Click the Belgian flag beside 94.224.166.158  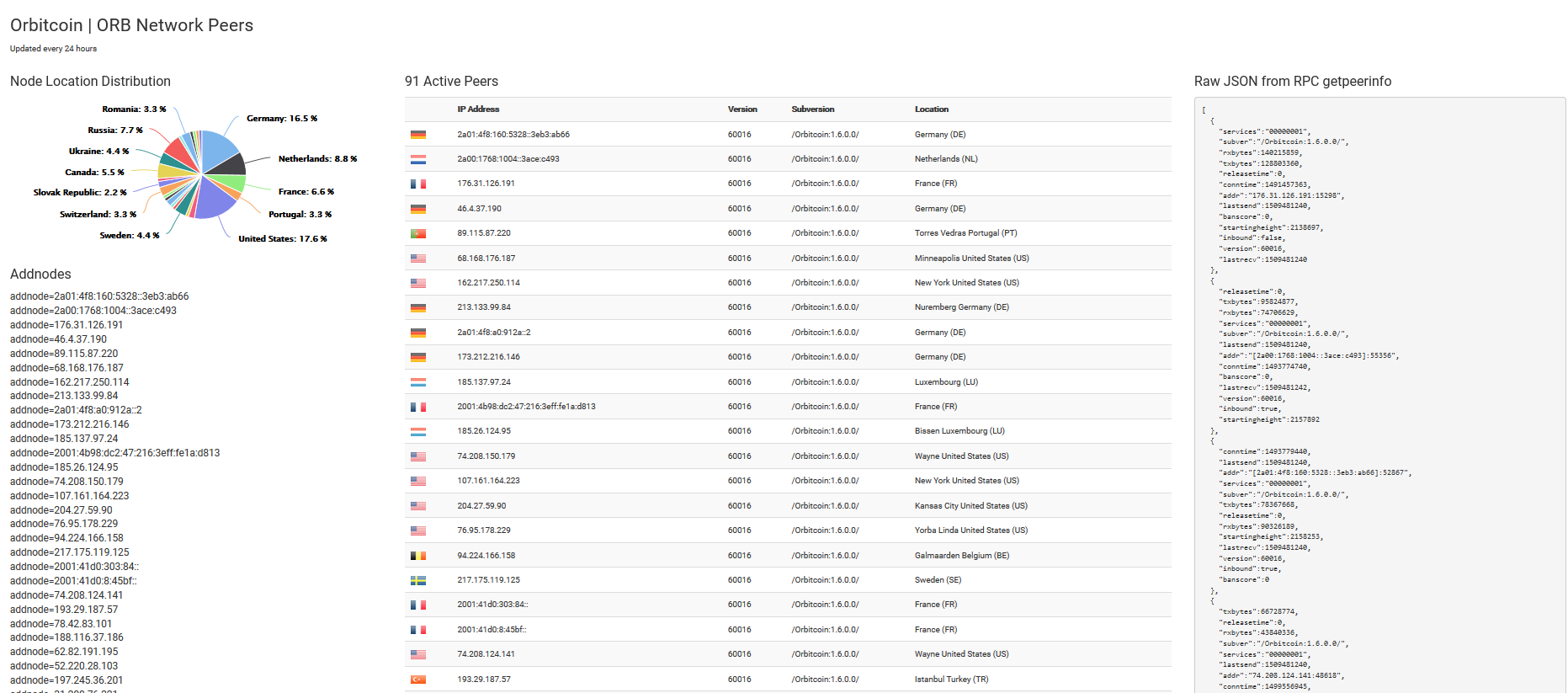(418, 556)
